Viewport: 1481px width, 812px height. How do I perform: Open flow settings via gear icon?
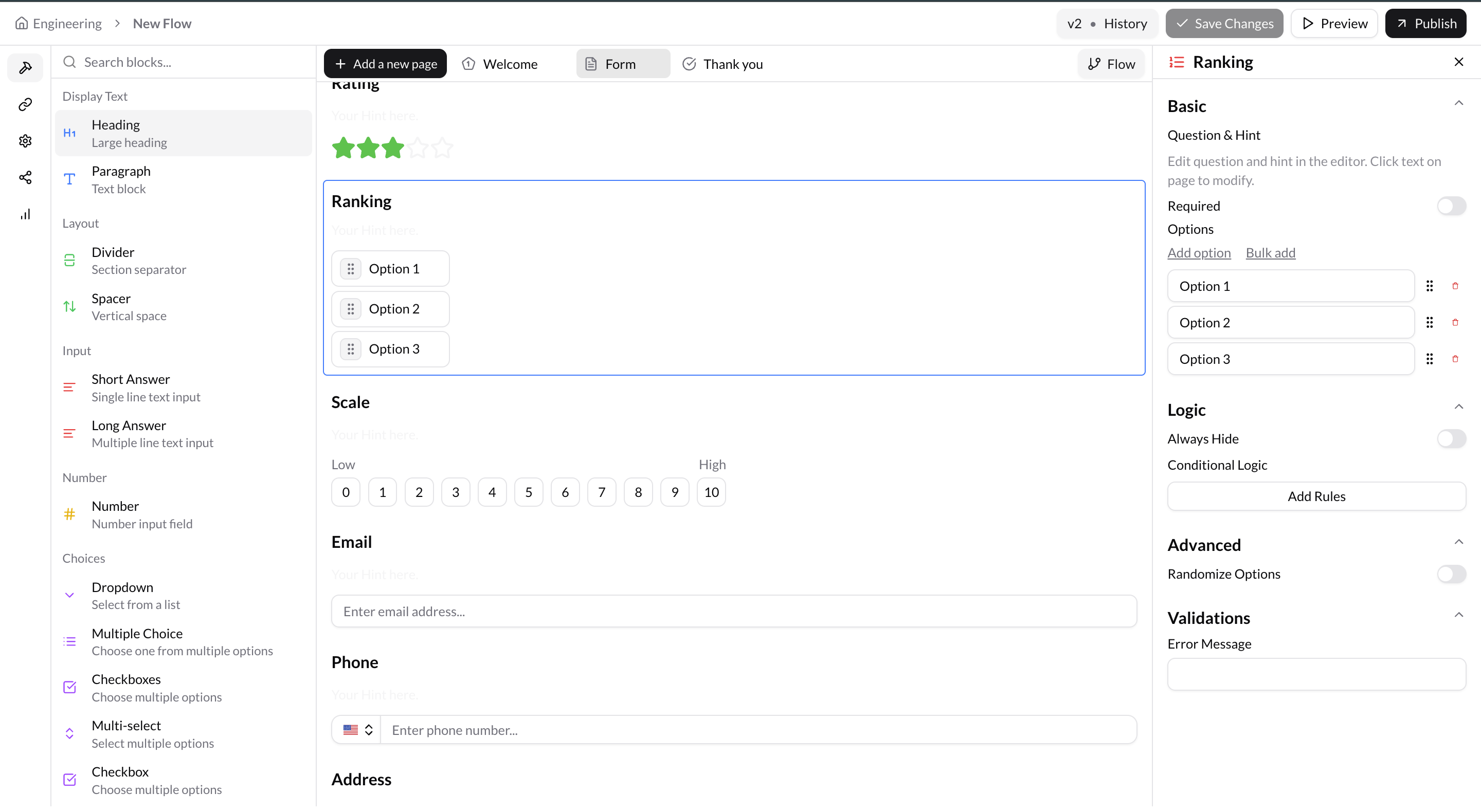pos(25,141)
